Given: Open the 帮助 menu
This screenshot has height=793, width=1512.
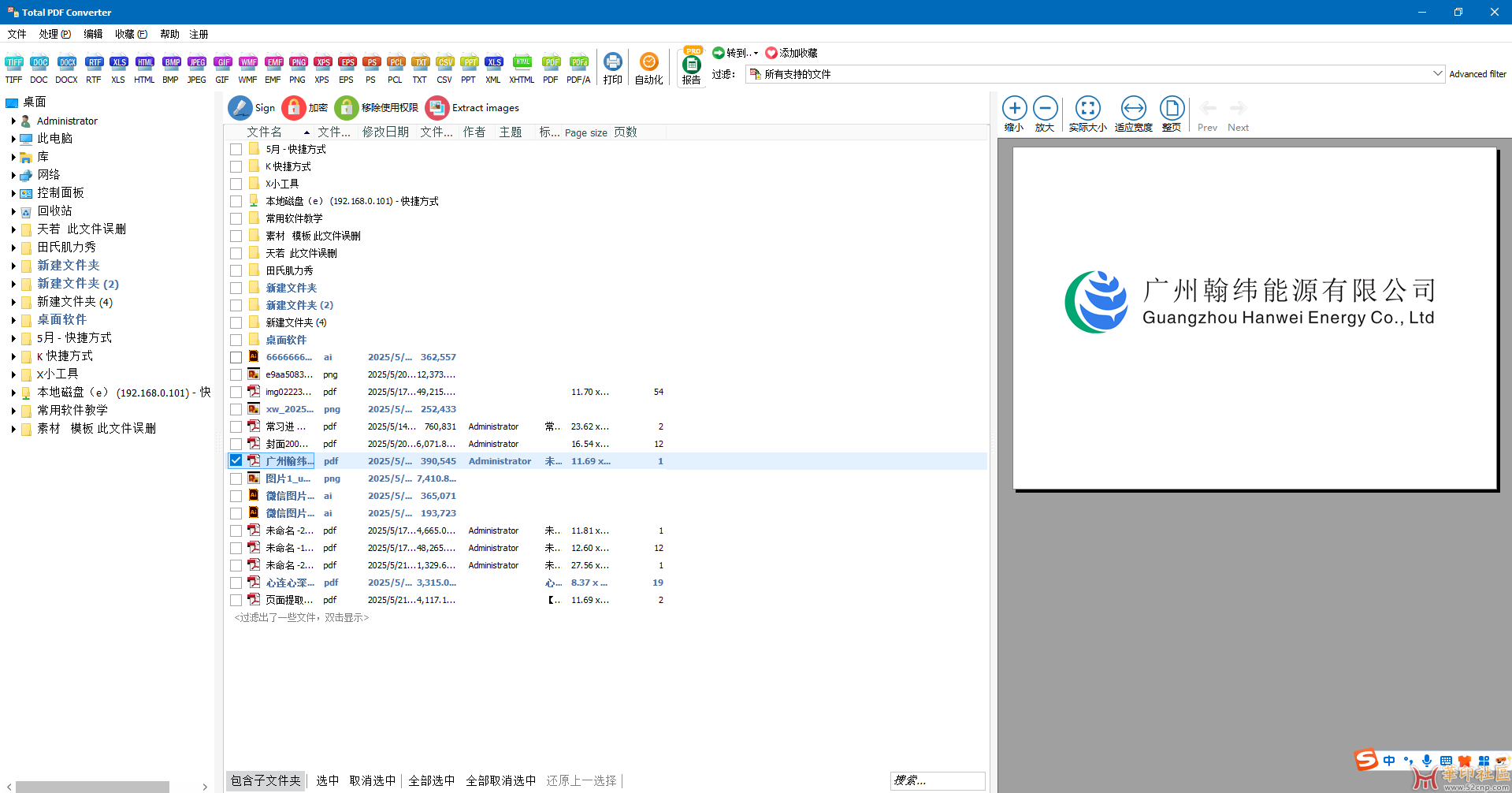Looking at the screenshot, I should 169,34.
